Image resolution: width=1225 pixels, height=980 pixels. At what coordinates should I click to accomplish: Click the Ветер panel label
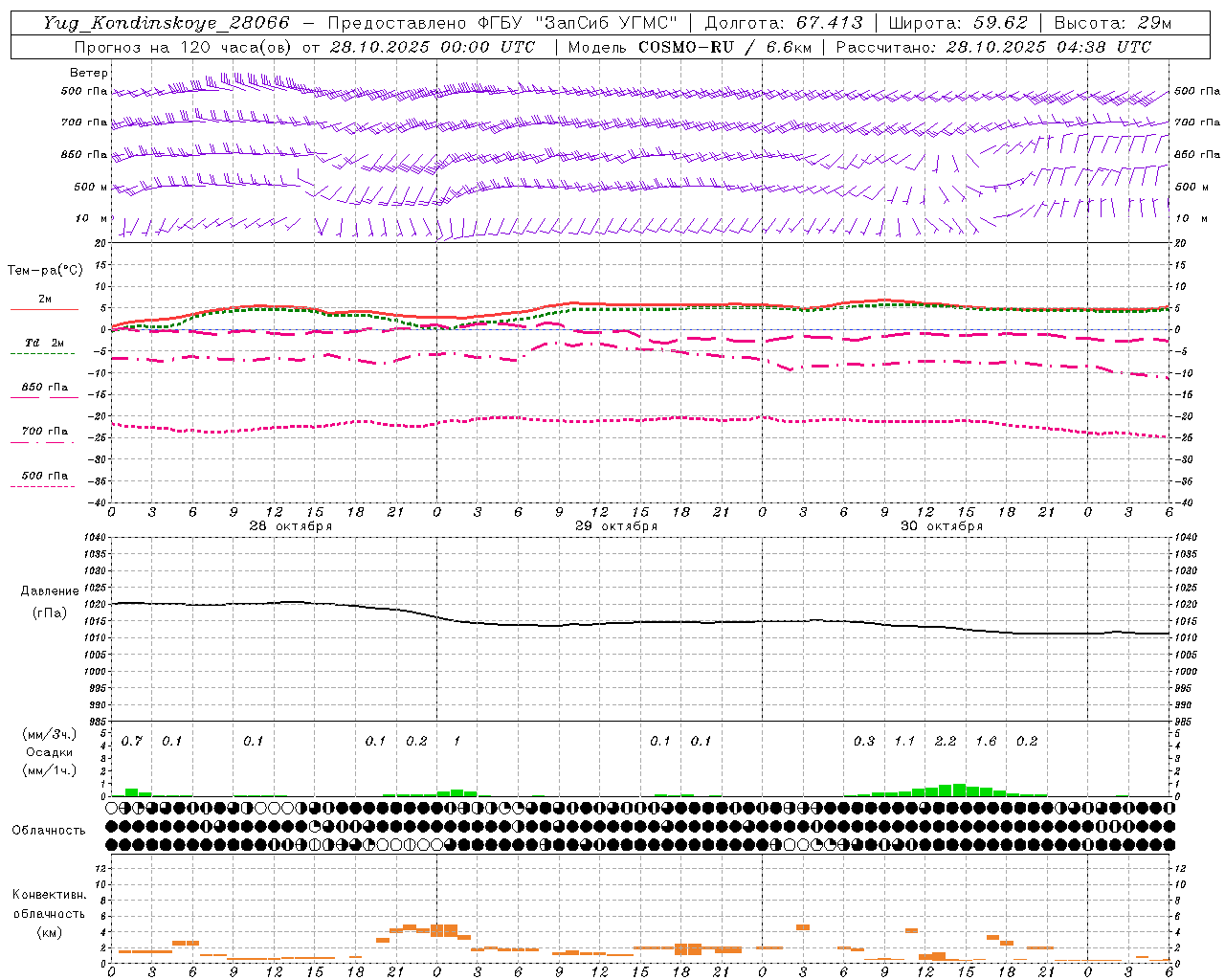click(x=88, y=73)
